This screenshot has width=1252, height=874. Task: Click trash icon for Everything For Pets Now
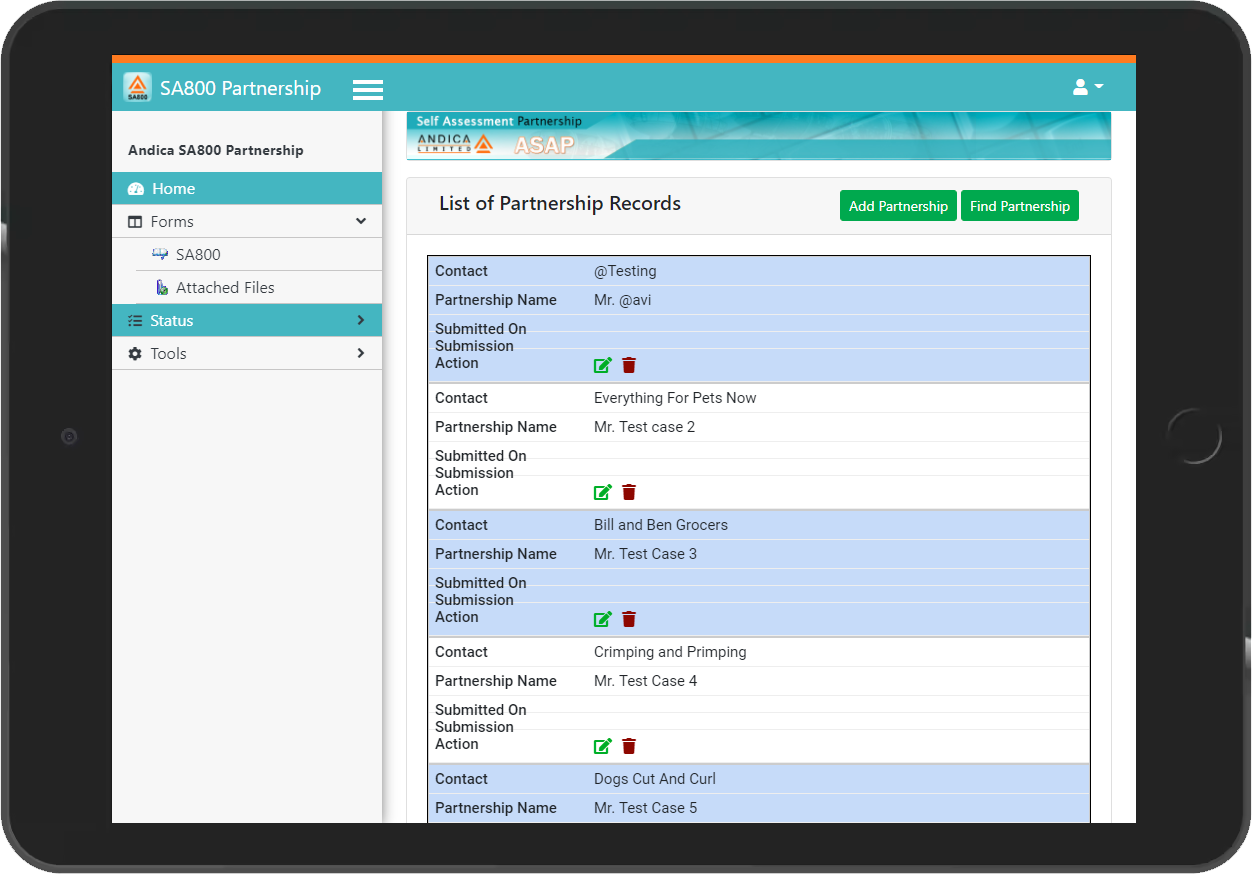[629, 492]
